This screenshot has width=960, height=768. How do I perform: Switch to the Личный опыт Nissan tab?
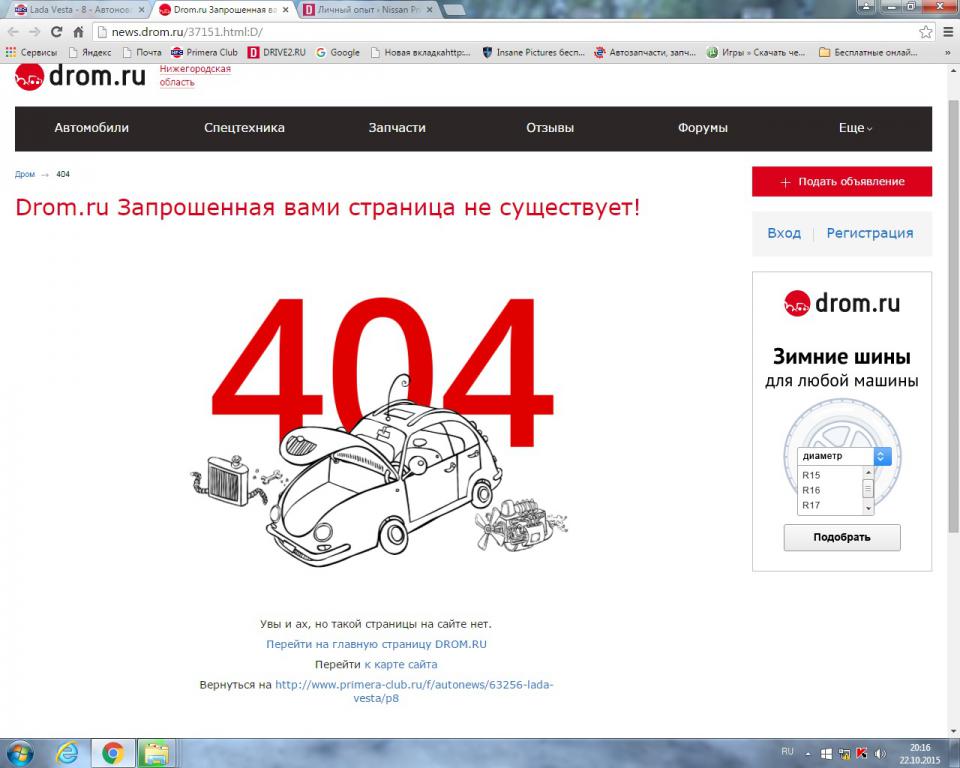point(369,10)
